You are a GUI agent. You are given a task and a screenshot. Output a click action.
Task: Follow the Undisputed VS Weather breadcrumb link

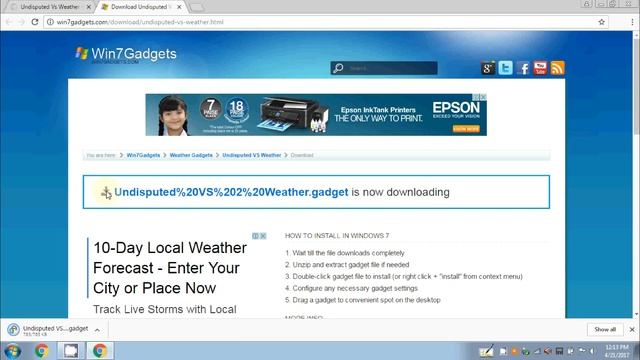[252, 156]
